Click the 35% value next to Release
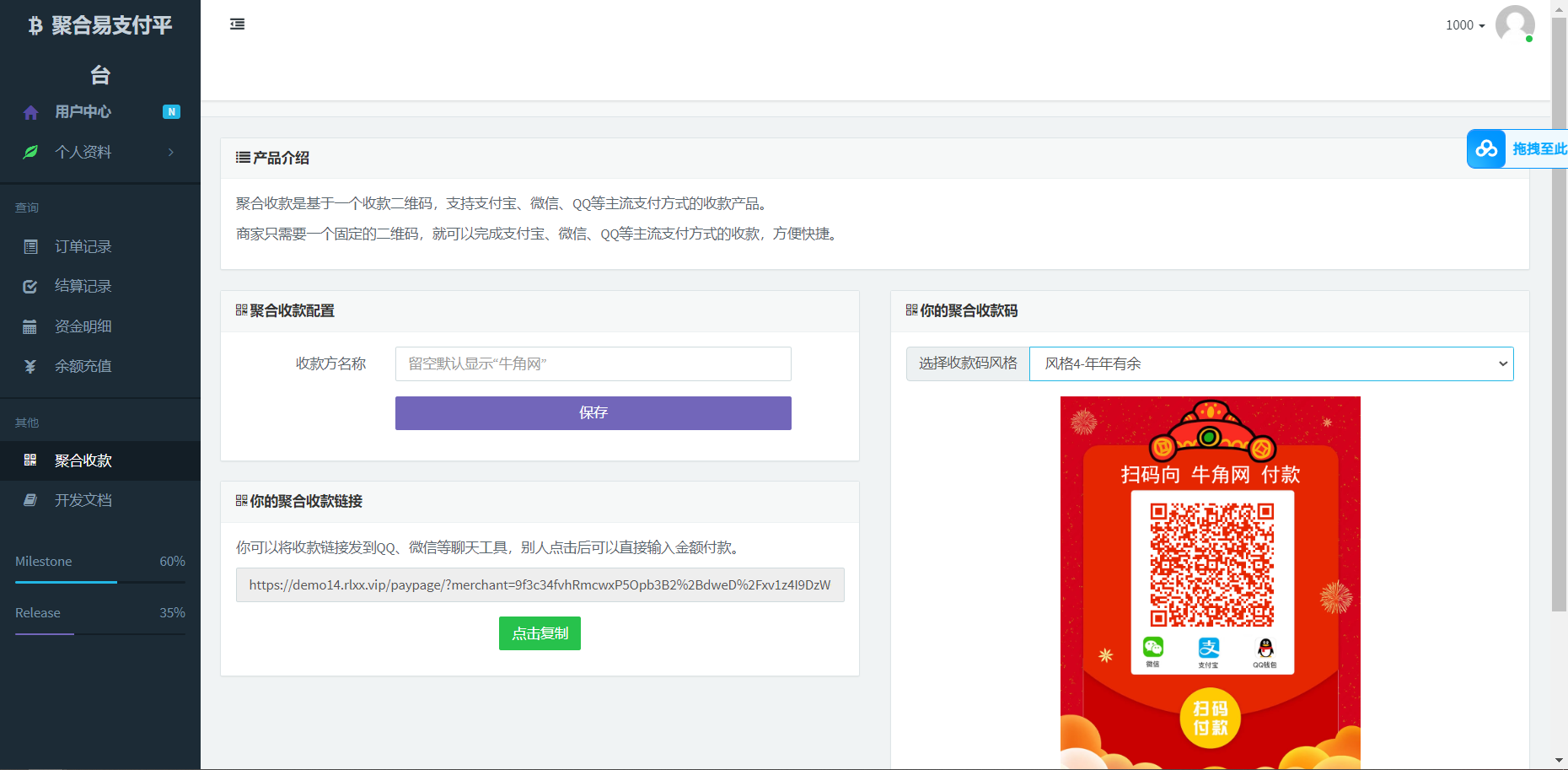 172,613
